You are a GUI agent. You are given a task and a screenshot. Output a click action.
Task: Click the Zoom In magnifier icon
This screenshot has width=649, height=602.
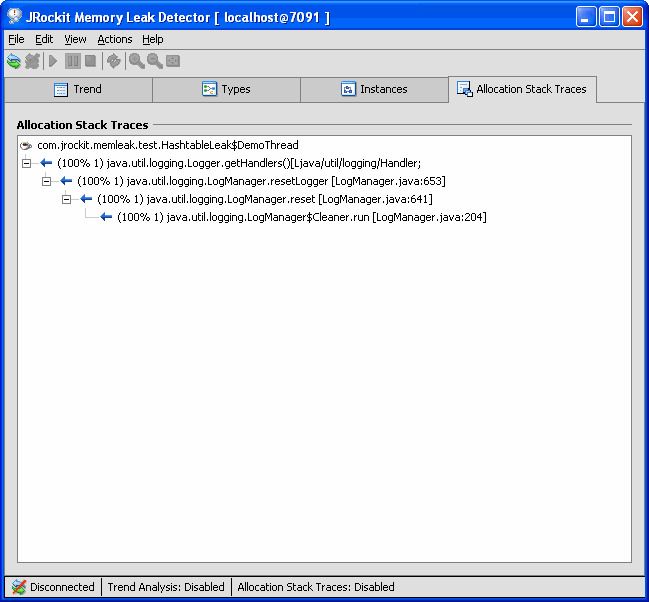click(136, 61)
